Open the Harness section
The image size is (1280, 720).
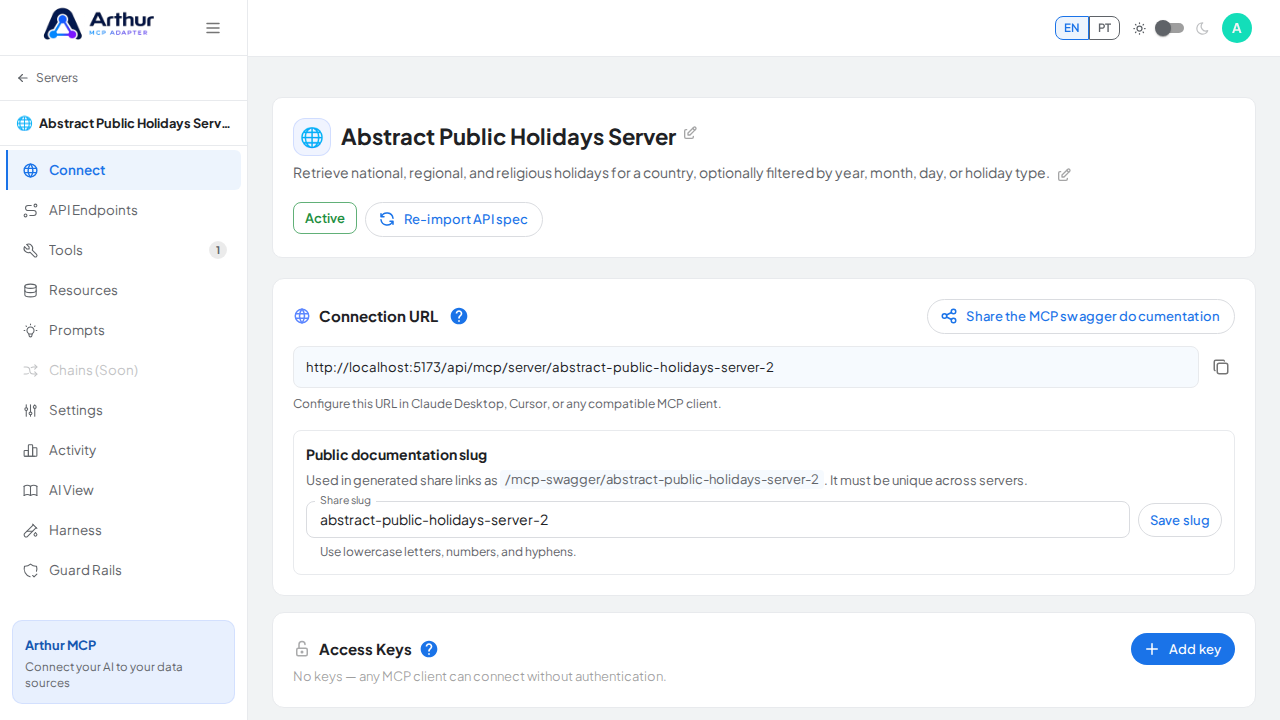[x=123, y=530]
